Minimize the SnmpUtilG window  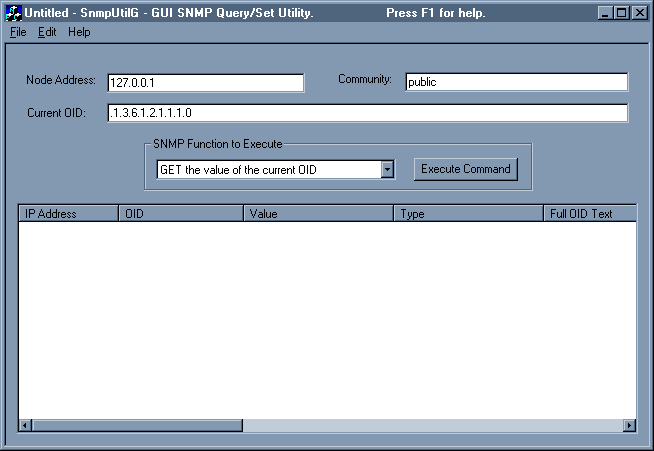click(x=606, y=13)
